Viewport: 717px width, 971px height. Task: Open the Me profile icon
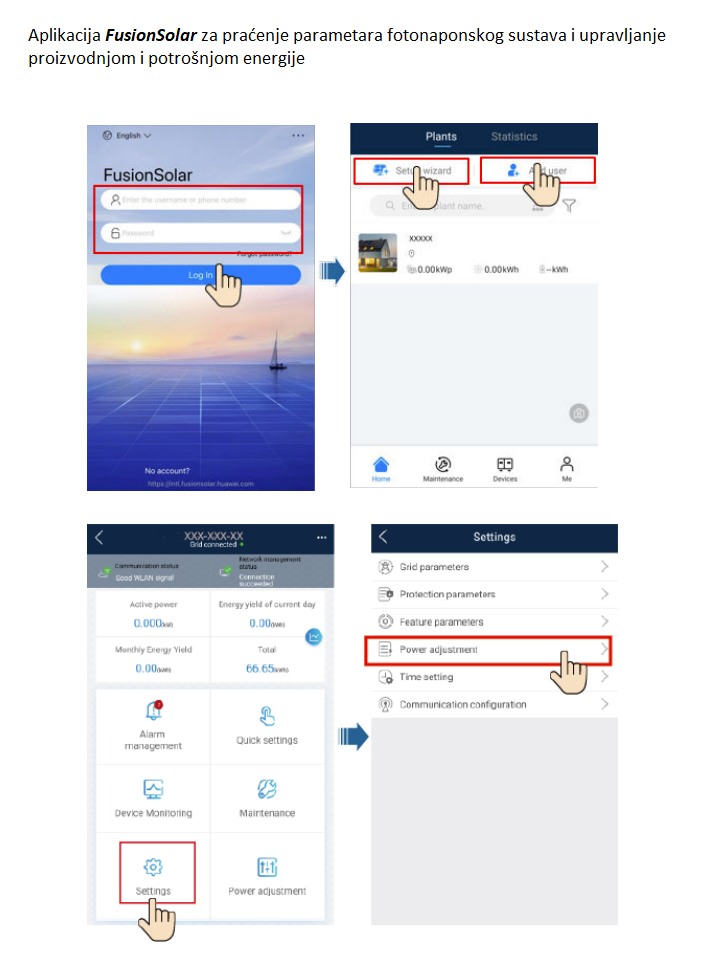coord(567,464)
